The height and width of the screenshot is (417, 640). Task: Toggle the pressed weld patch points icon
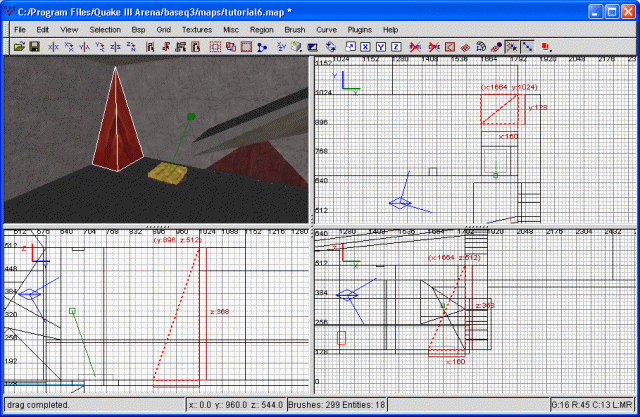(x=512, y=47)
